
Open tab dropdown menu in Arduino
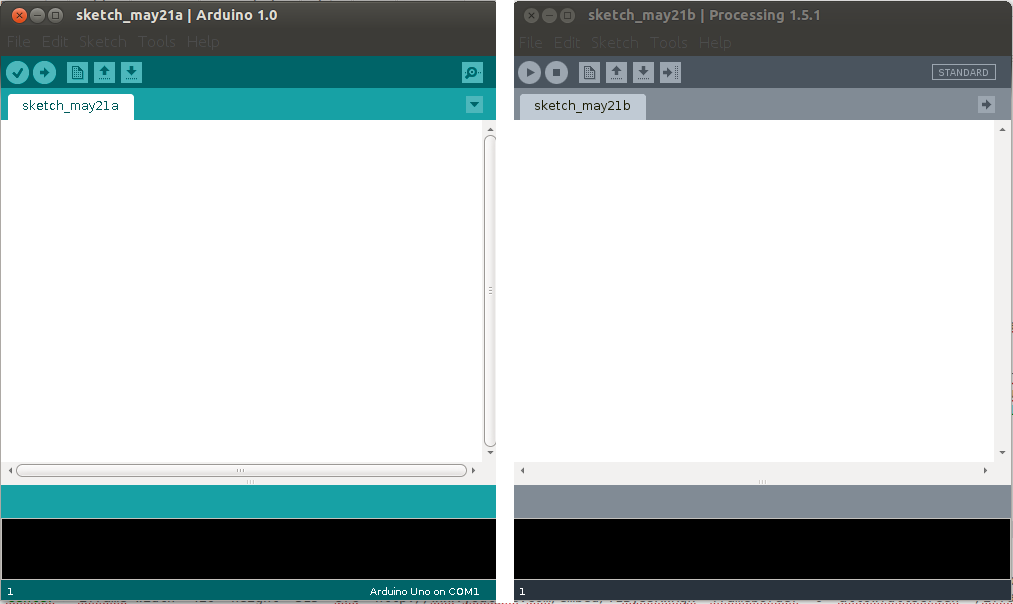click(474, 105)
